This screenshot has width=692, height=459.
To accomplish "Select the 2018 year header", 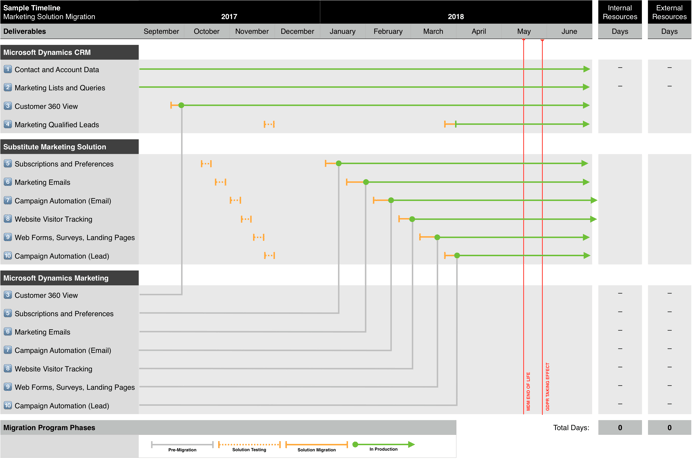I will (x=456, y=16).
